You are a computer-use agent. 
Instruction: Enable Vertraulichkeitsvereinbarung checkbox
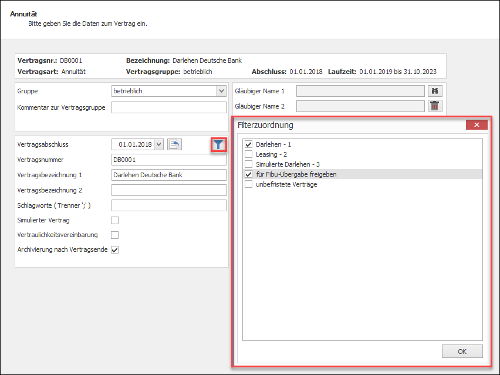[115, 235]
